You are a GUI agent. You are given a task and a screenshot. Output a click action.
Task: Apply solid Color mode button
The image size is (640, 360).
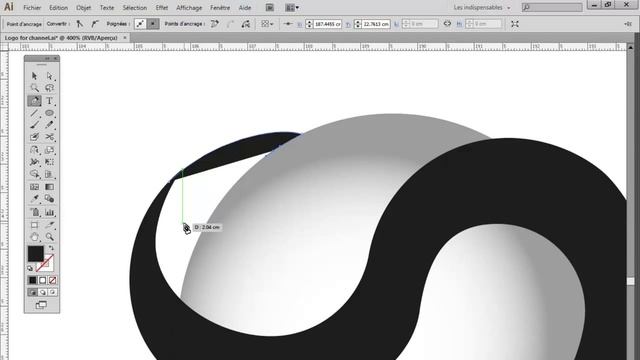[32, 280]
